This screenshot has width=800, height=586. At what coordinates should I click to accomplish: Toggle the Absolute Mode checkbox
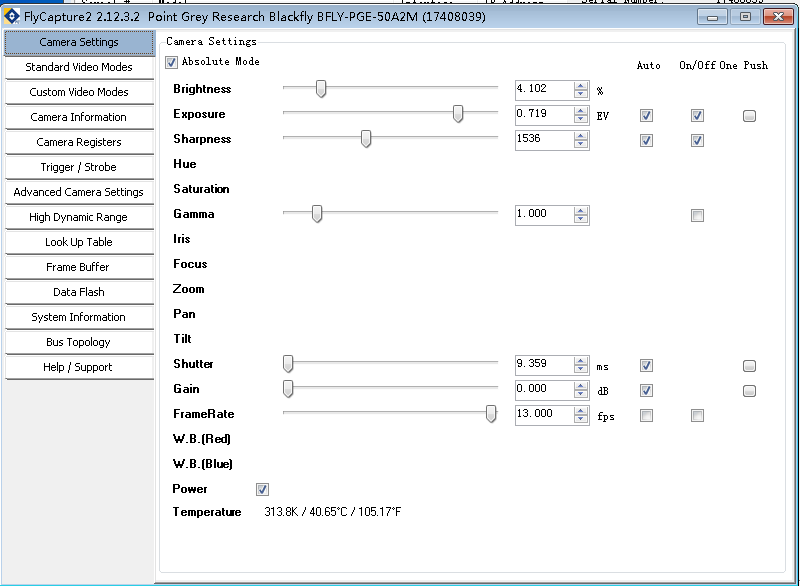(x=171, y=62)
